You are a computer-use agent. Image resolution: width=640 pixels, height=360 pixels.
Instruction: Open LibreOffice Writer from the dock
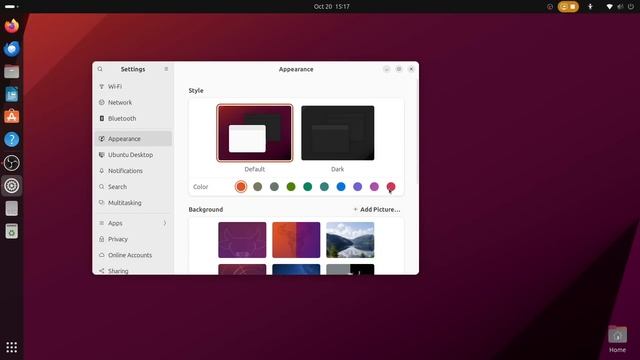11,95
